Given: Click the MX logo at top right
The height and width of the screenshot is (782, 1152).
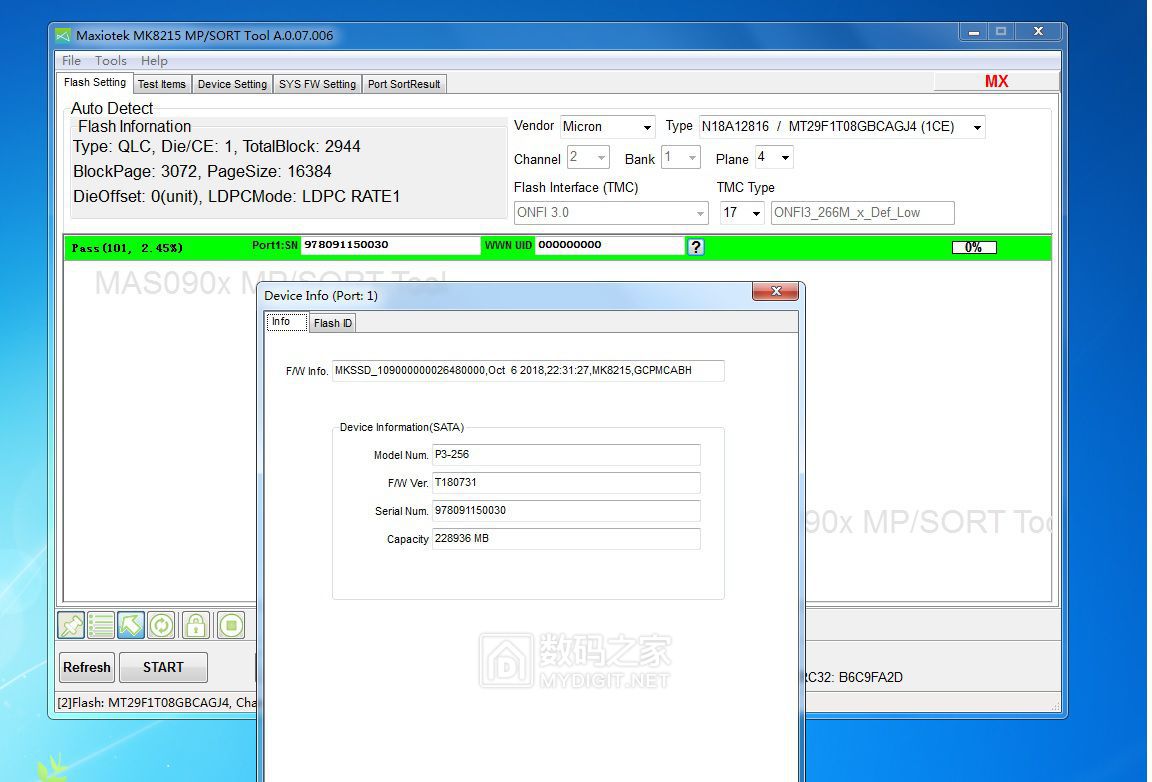Looking at the screenshot, I should tap(998, 81).
